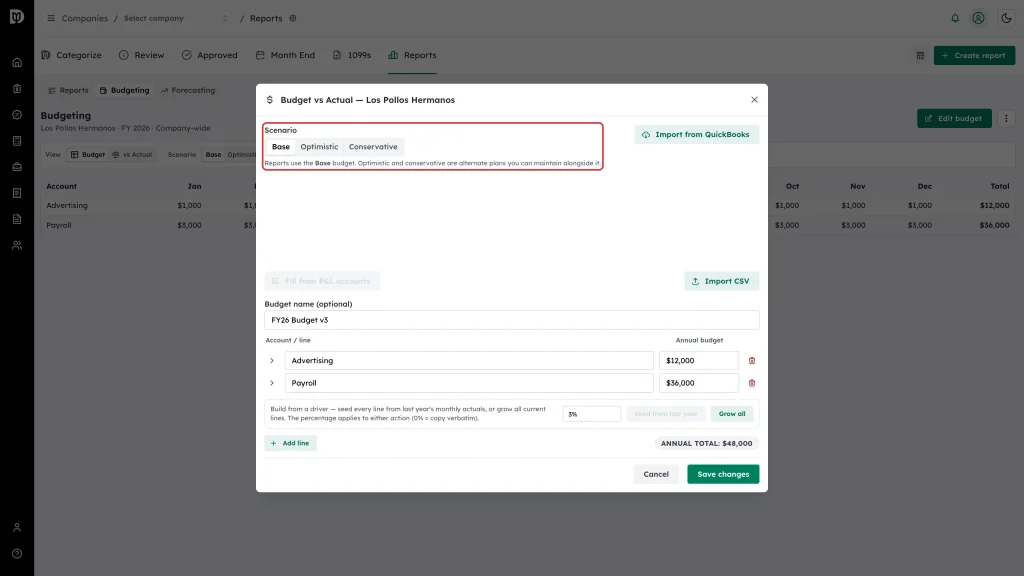Edit the $36,000 annual budget field
The height and width of the screenshot is (576, 1024).
[699, 383]
